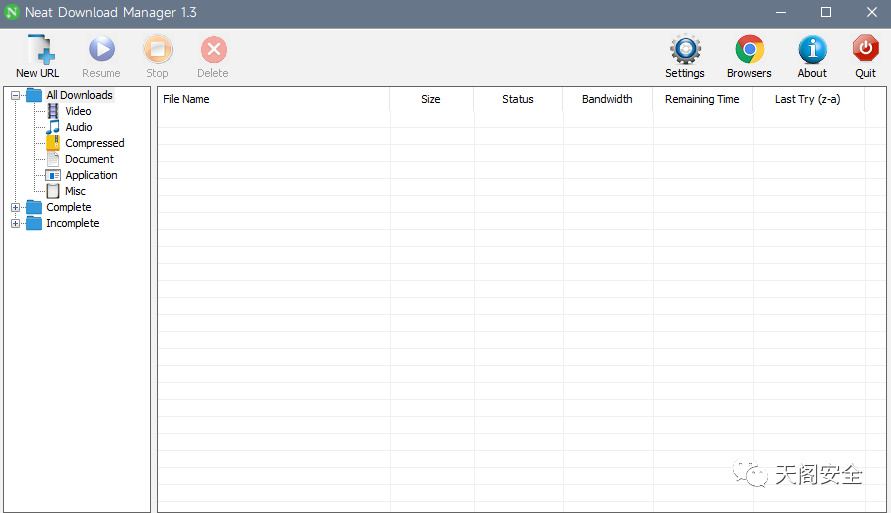891x513 pixels.
Task: Sort by Remaining Time column header
Action: click(702, 99)
